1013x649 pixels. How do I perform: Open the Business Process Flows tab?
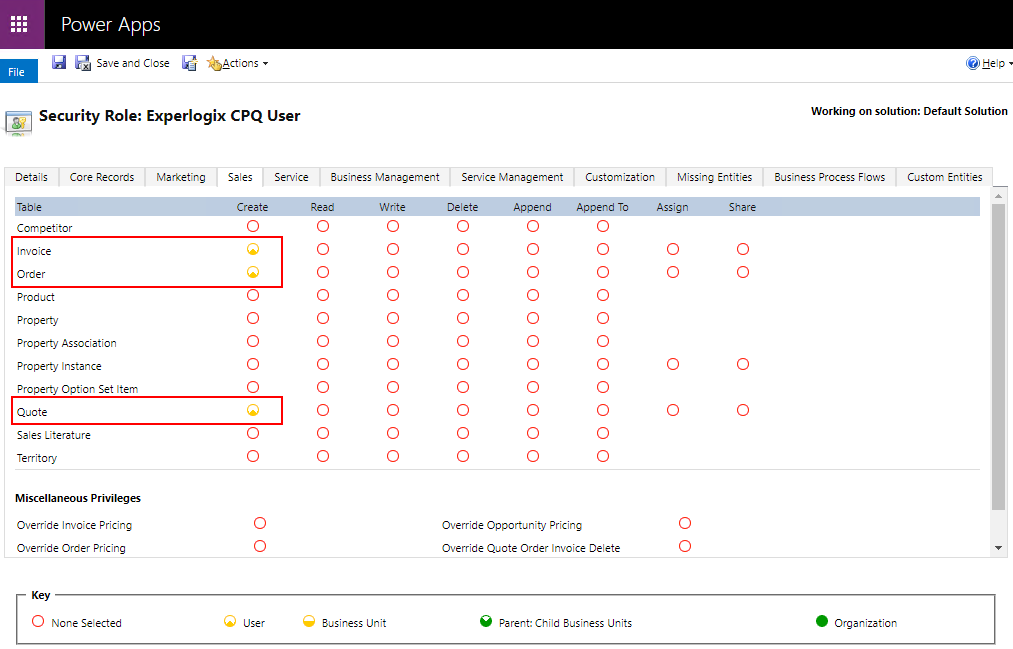[830, 177]
